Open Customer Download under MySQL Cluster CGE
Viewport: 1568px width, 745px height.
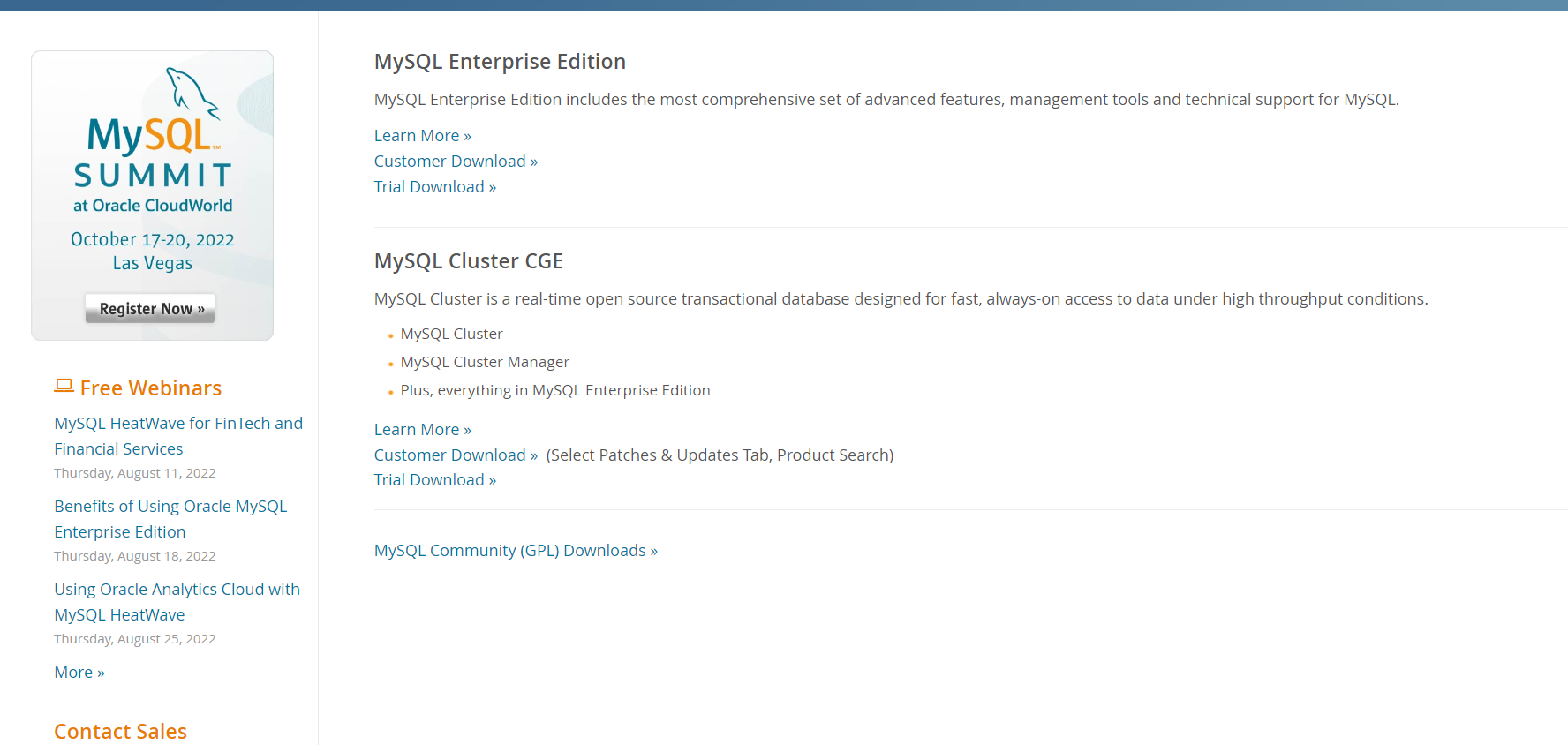coord(456,455)
